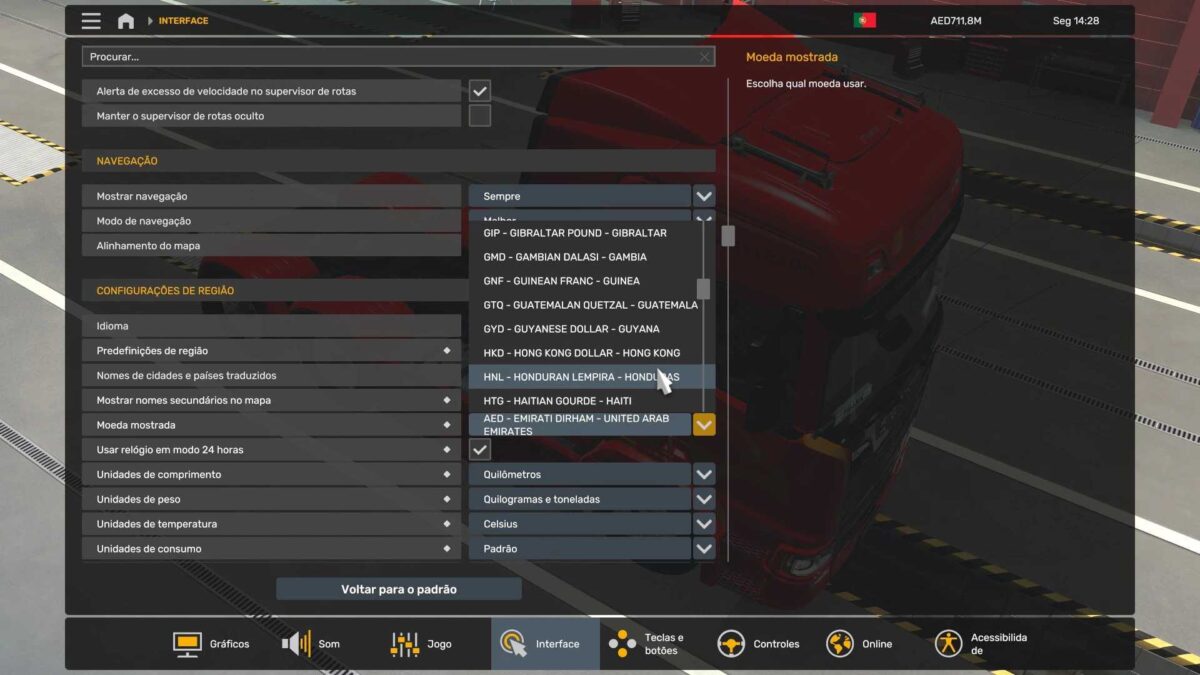Disable speed excess alert checkbox

[x=480, y=91]
